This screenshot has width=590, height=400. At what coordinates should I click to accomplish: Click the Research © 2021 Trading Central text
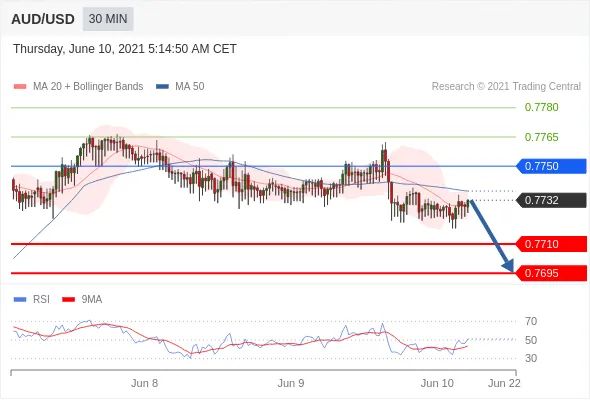click(x=506, y=87)
